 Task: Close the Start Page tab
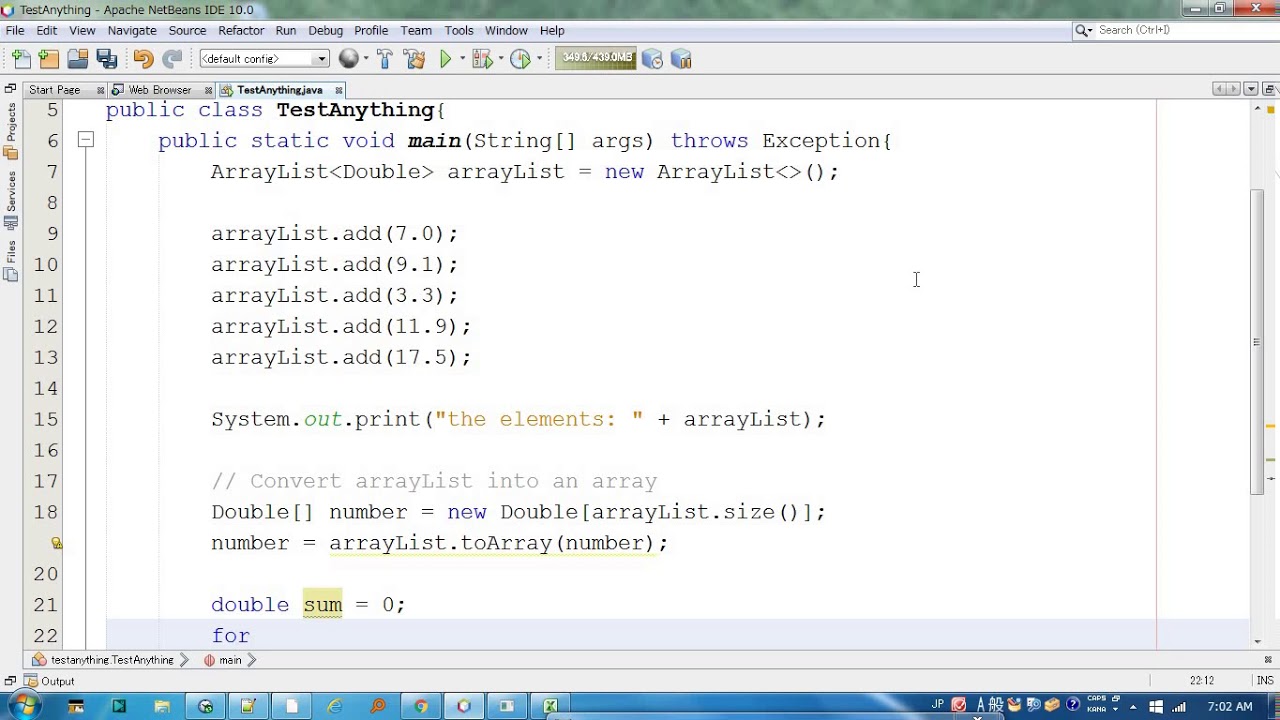coord(100,90)
